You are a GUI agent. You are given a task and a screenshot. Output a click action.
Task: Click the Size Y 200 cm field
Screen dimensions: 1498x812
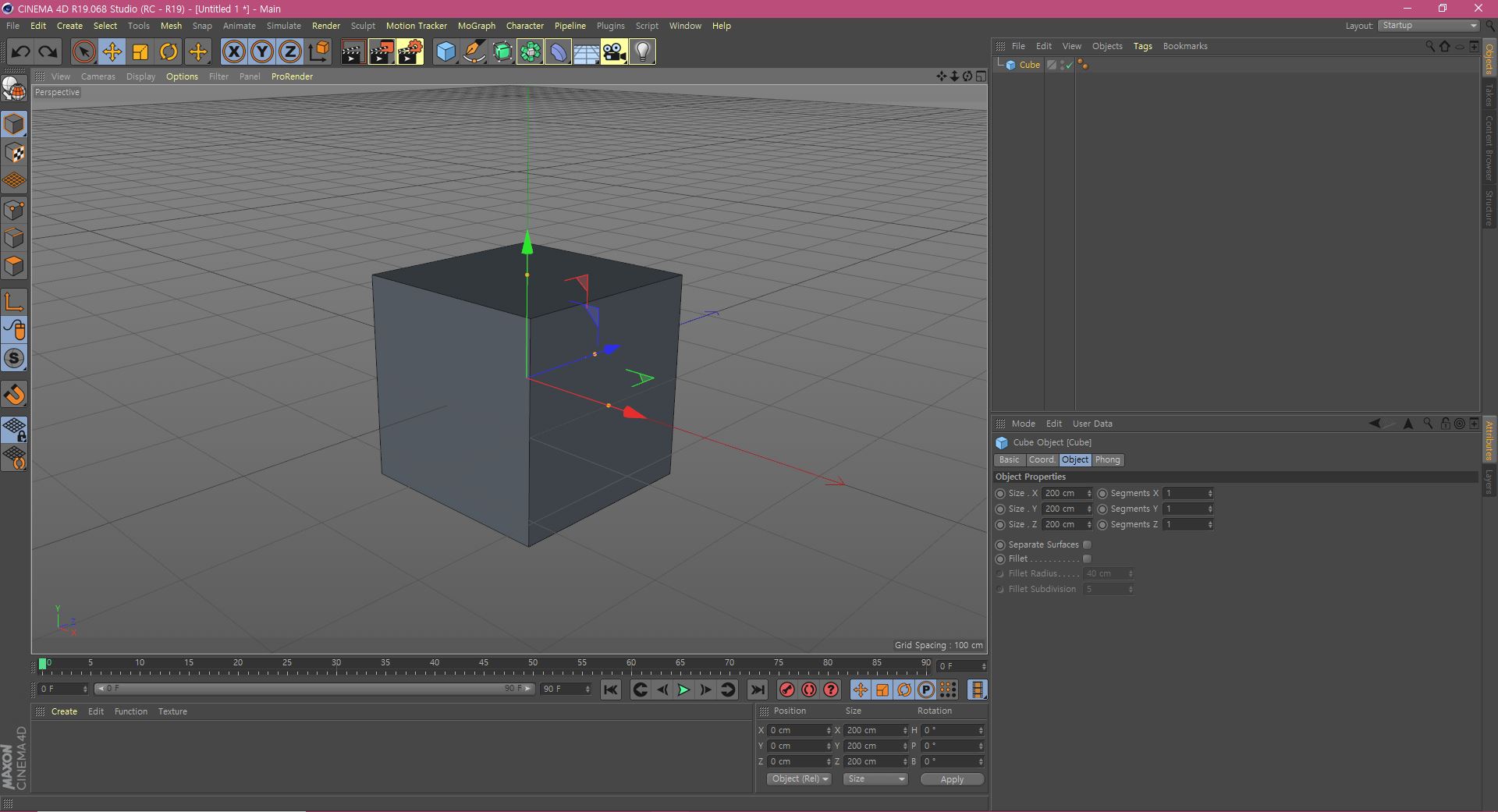point(1064,509)
